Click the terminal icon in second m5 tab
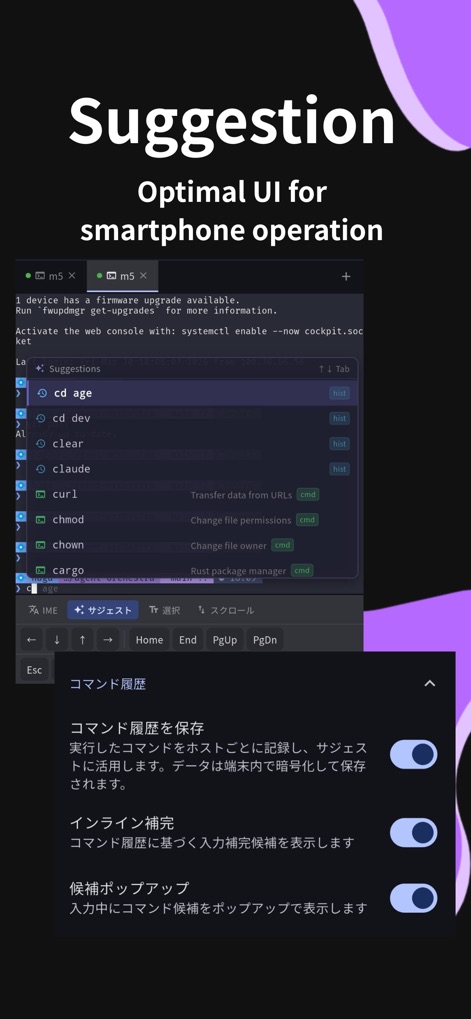Viewport: 471px width, 1019px height. pyautogui.click(x=112, y=276)
